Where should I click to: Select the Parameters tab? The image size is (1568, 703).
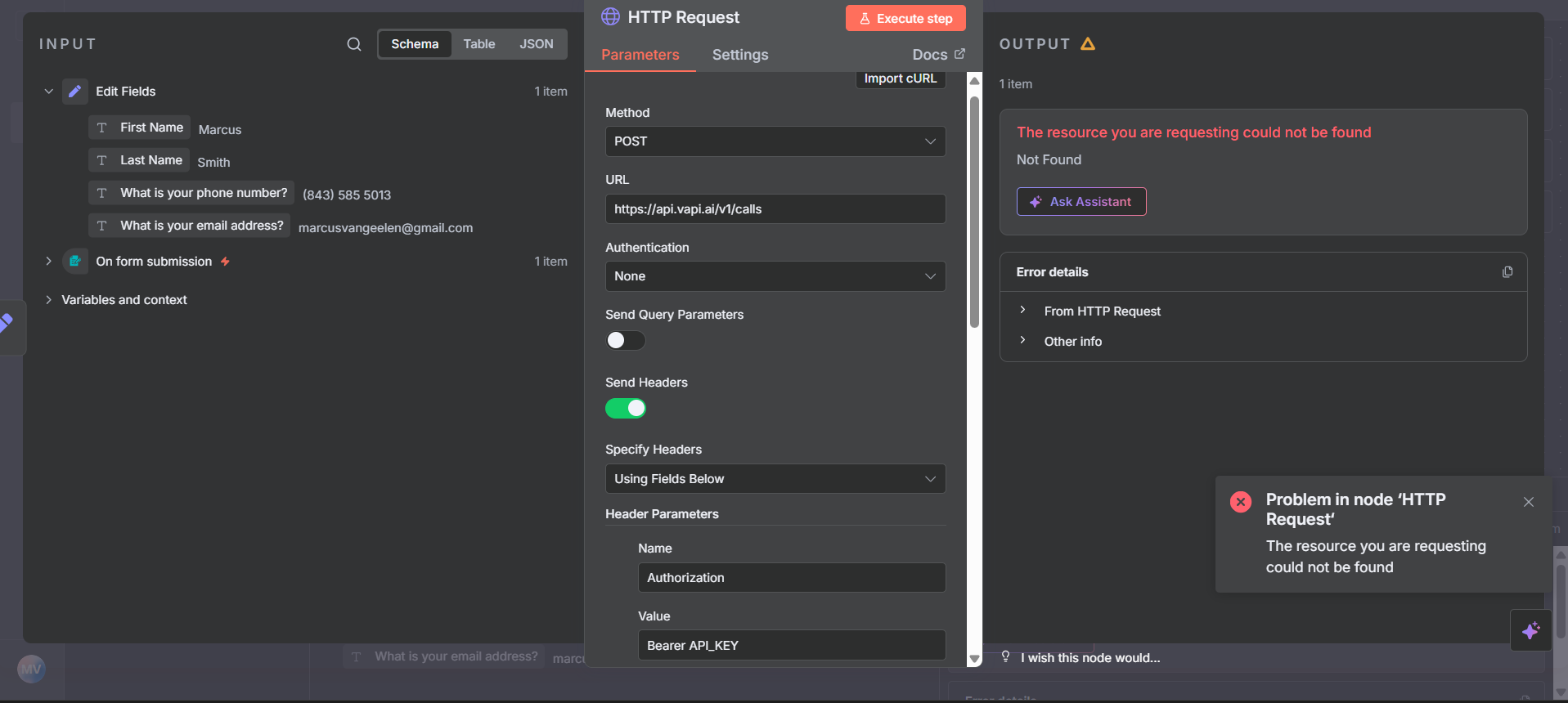[x=640, y=55]
